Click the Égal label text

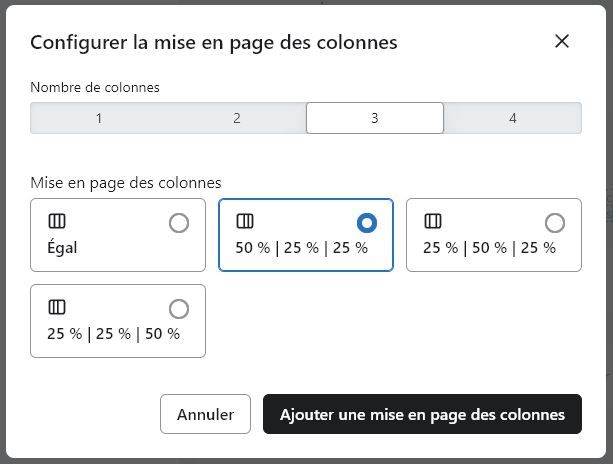click(62, 247)
